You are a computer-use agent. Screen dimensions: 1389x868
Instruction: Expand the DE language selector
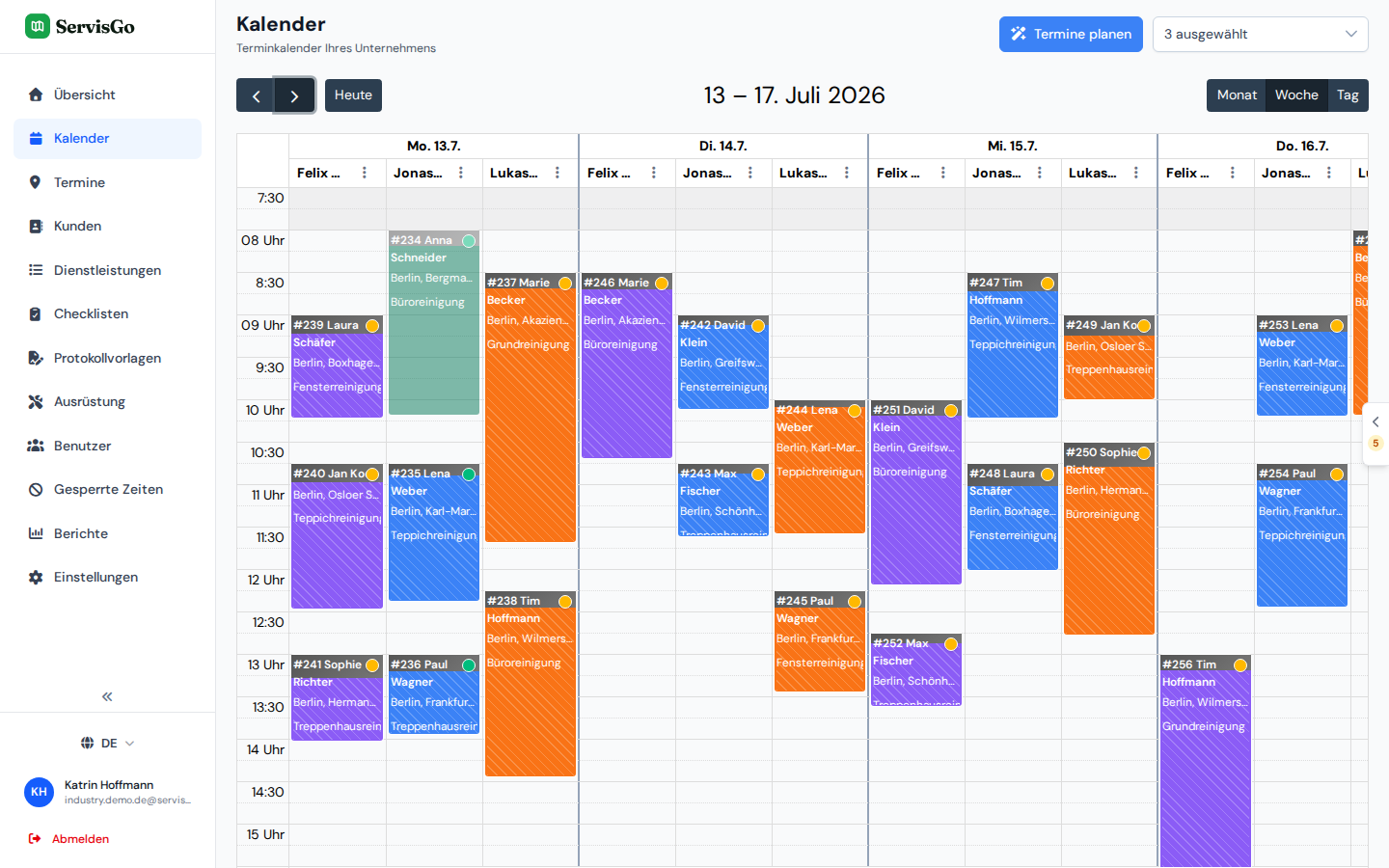click(107, 743)
